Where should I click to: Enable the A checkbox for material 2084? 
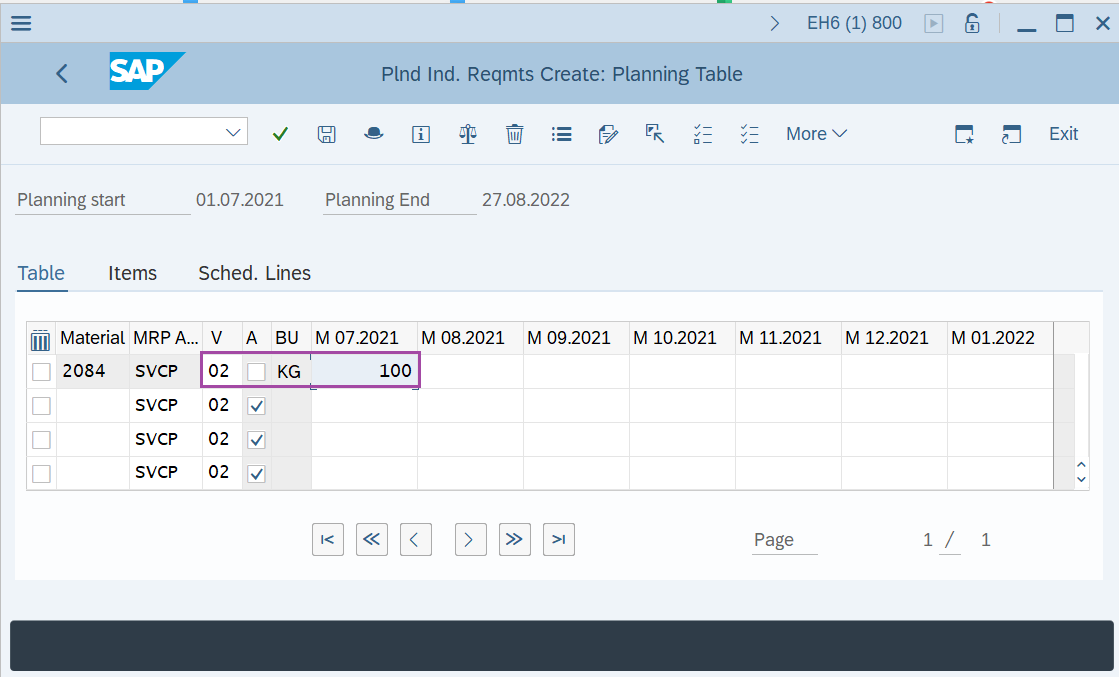(256, 370)
